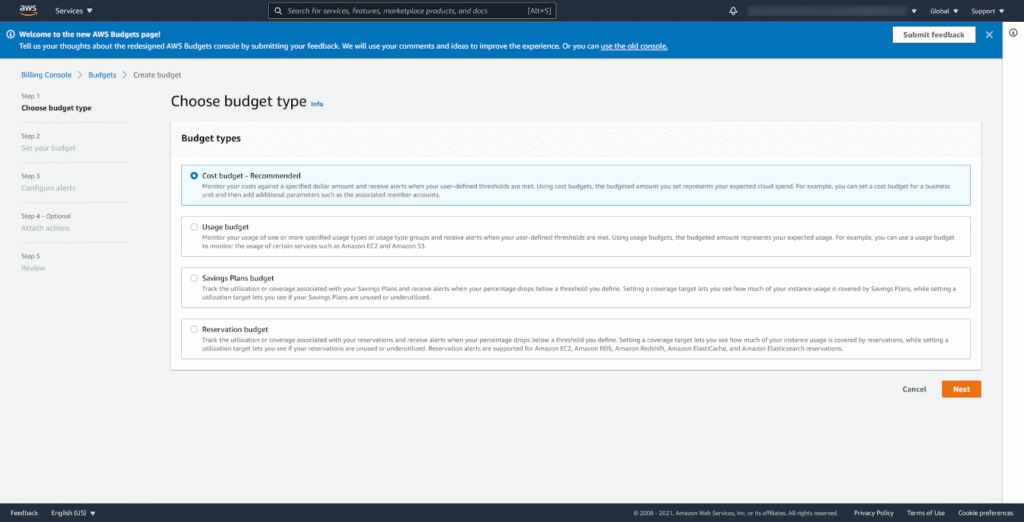Close the welcome banner
This screenshot has width=1024, height=522.
click(x=989, y=35)
